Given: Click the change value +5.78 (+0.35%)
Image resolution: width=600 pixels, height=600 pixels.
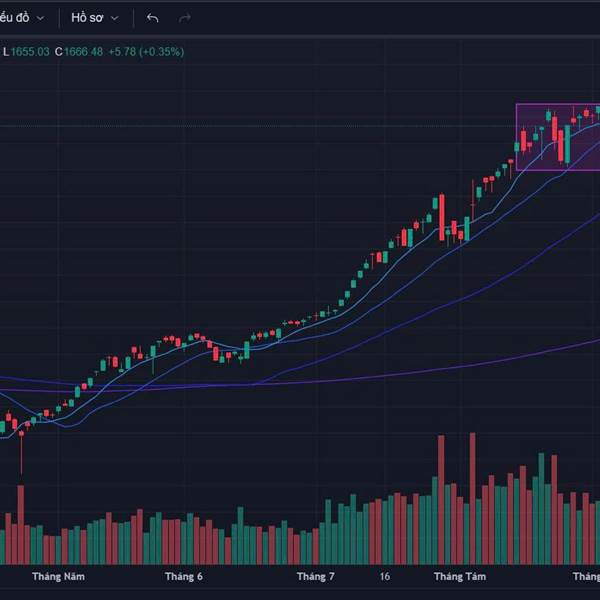Looking at the screenshot, I should [x=146, y=52].
